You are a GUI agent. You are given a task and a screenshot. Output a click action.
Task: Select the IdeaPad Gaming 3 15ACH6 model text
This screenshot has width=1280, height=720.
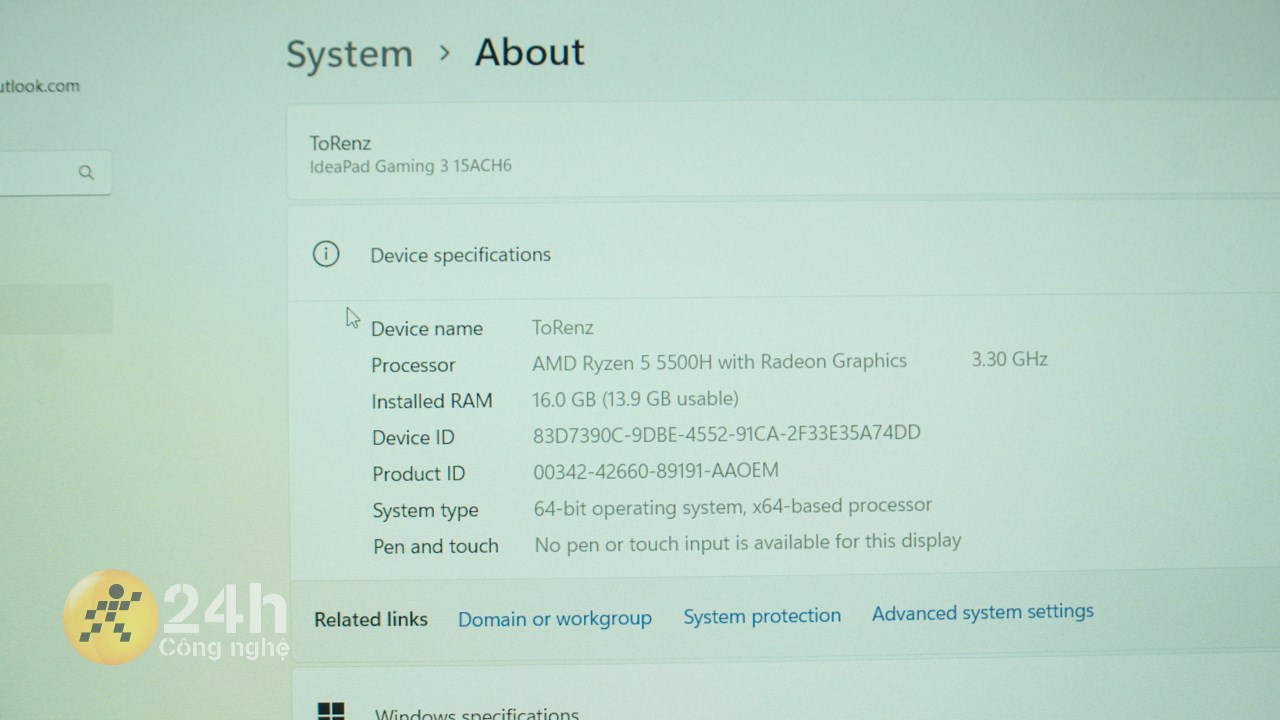pyautogui.click(x=411, y=166)
